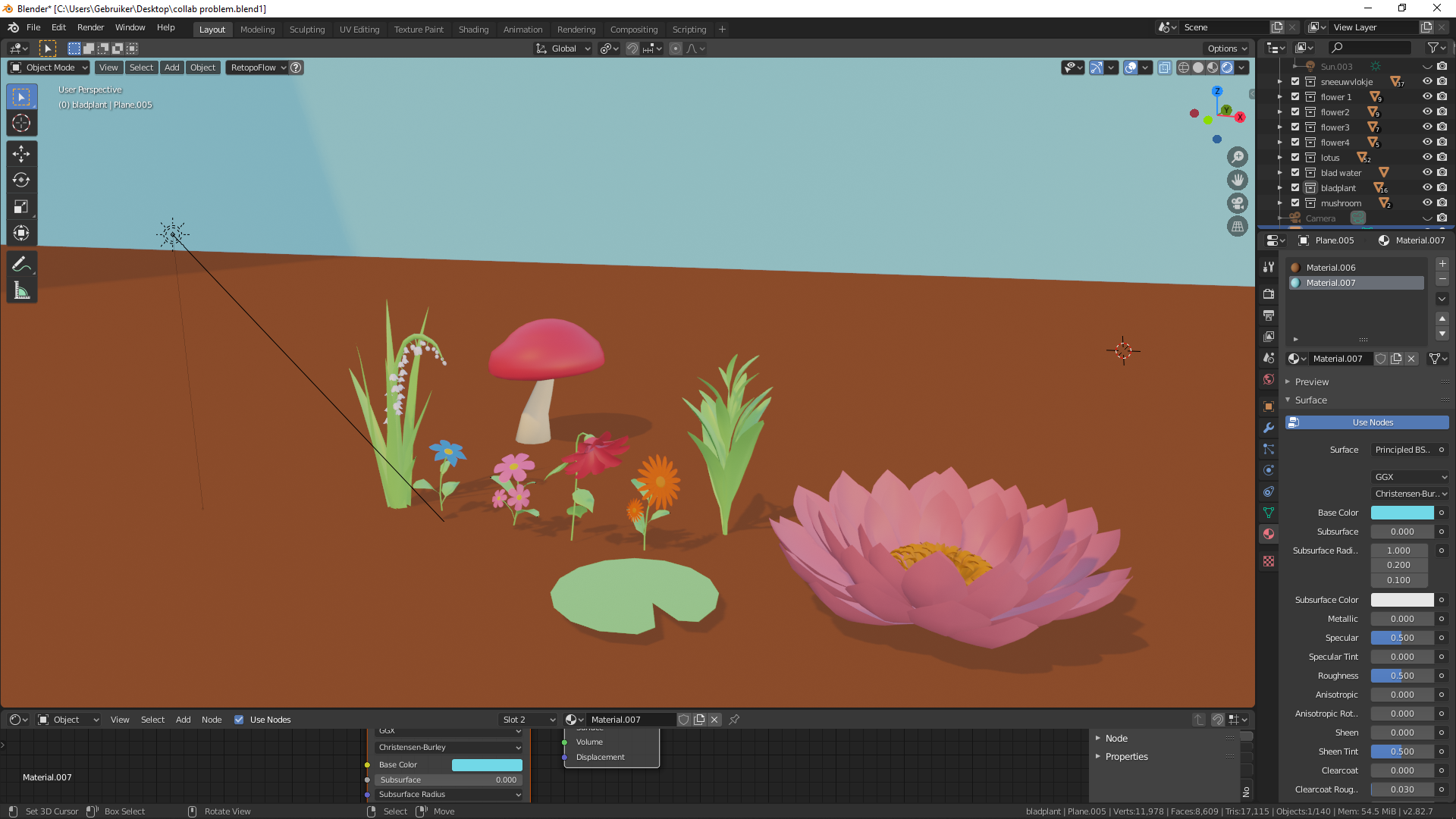Select the Rotate tool
1456x819 pixels.
tap(21, 180)
